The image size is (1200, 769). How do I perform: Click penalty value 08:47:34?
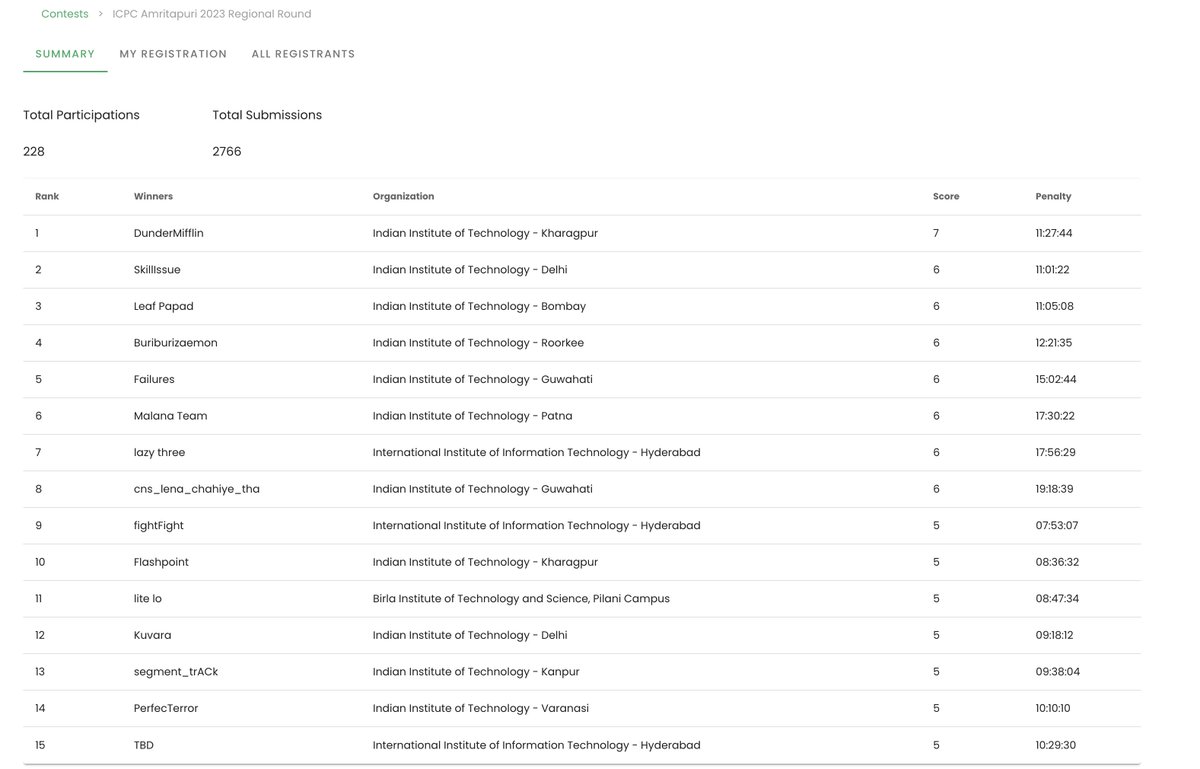[1057, 599]
